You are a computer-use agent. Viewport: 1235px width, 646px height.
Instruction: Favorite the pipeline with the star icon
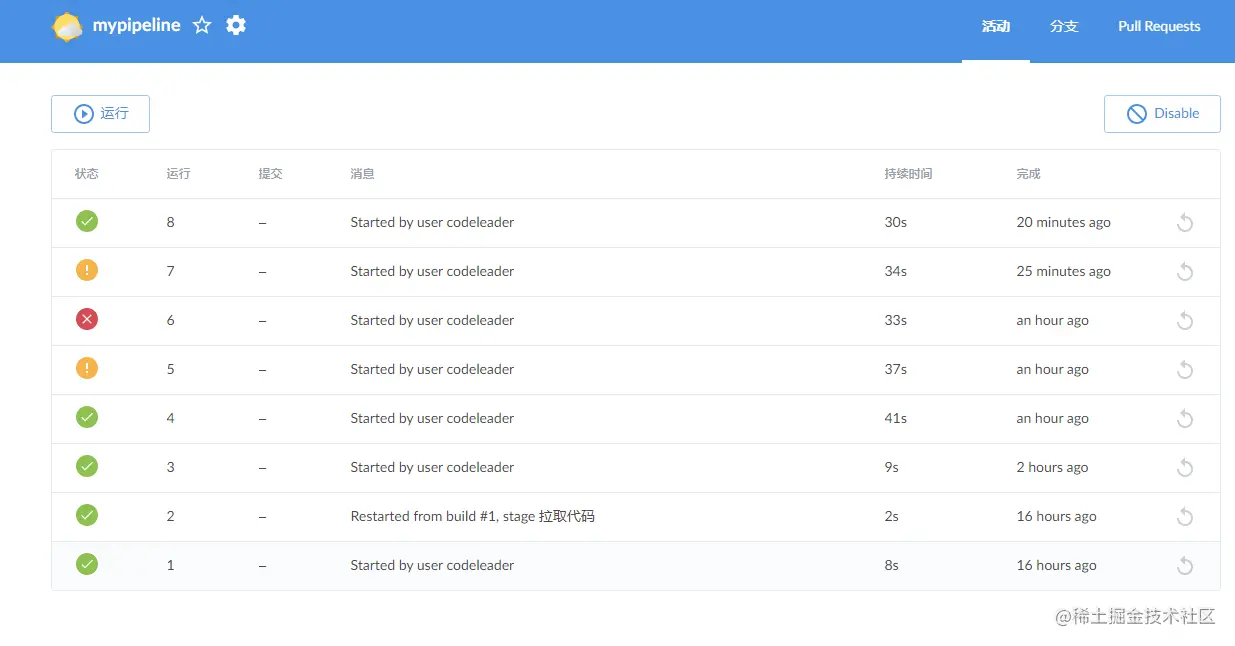[202, 25]
